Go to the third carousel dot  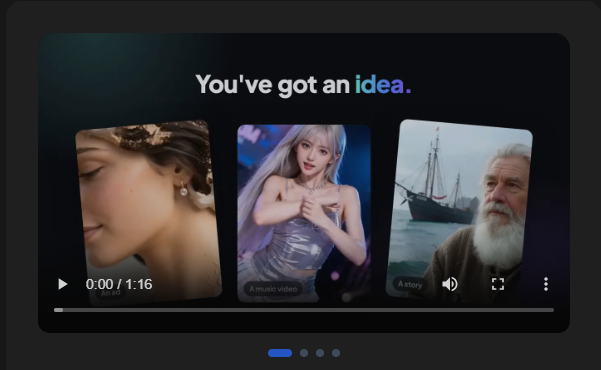tap(320, 353)
